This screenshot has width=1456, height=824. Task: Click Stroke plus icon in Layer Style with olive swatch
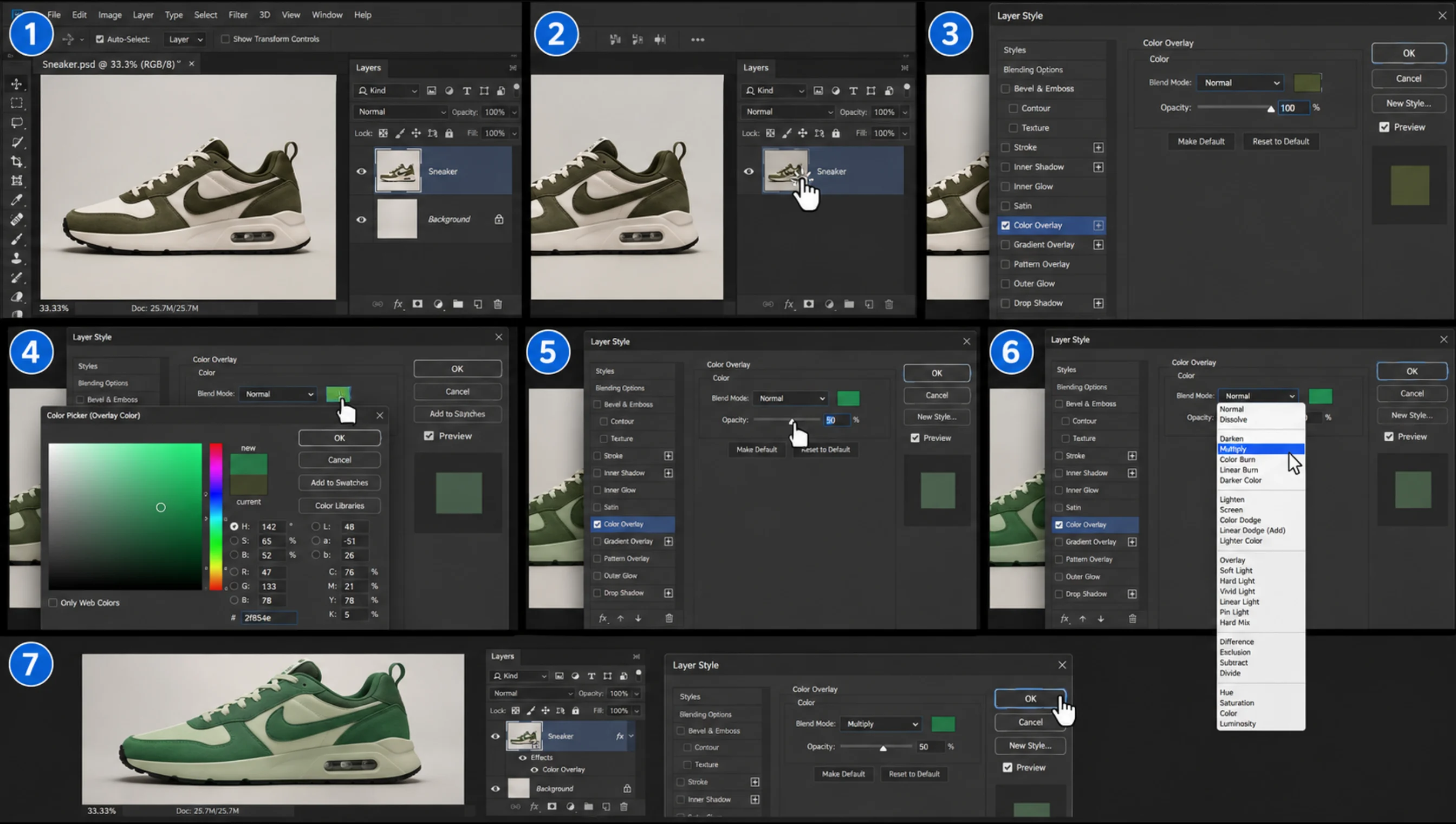1098,148
